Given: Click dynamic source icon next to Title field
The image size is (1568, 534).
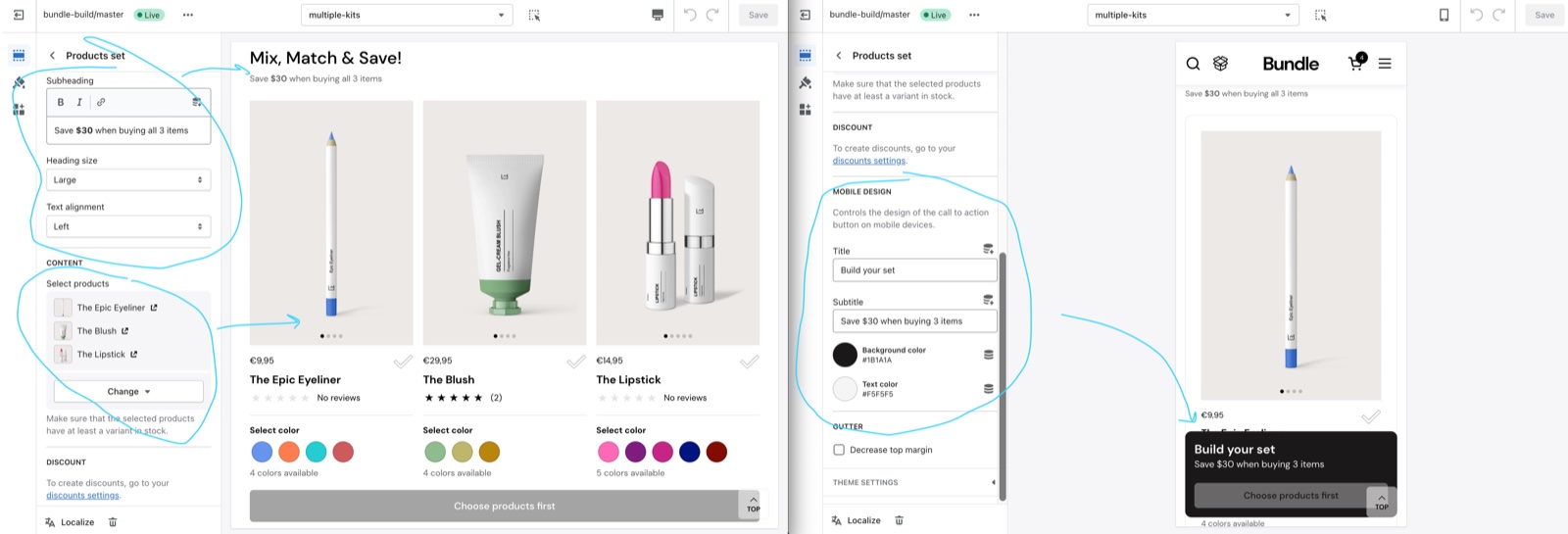Looking at the screenshot, I should click(988, 250).
